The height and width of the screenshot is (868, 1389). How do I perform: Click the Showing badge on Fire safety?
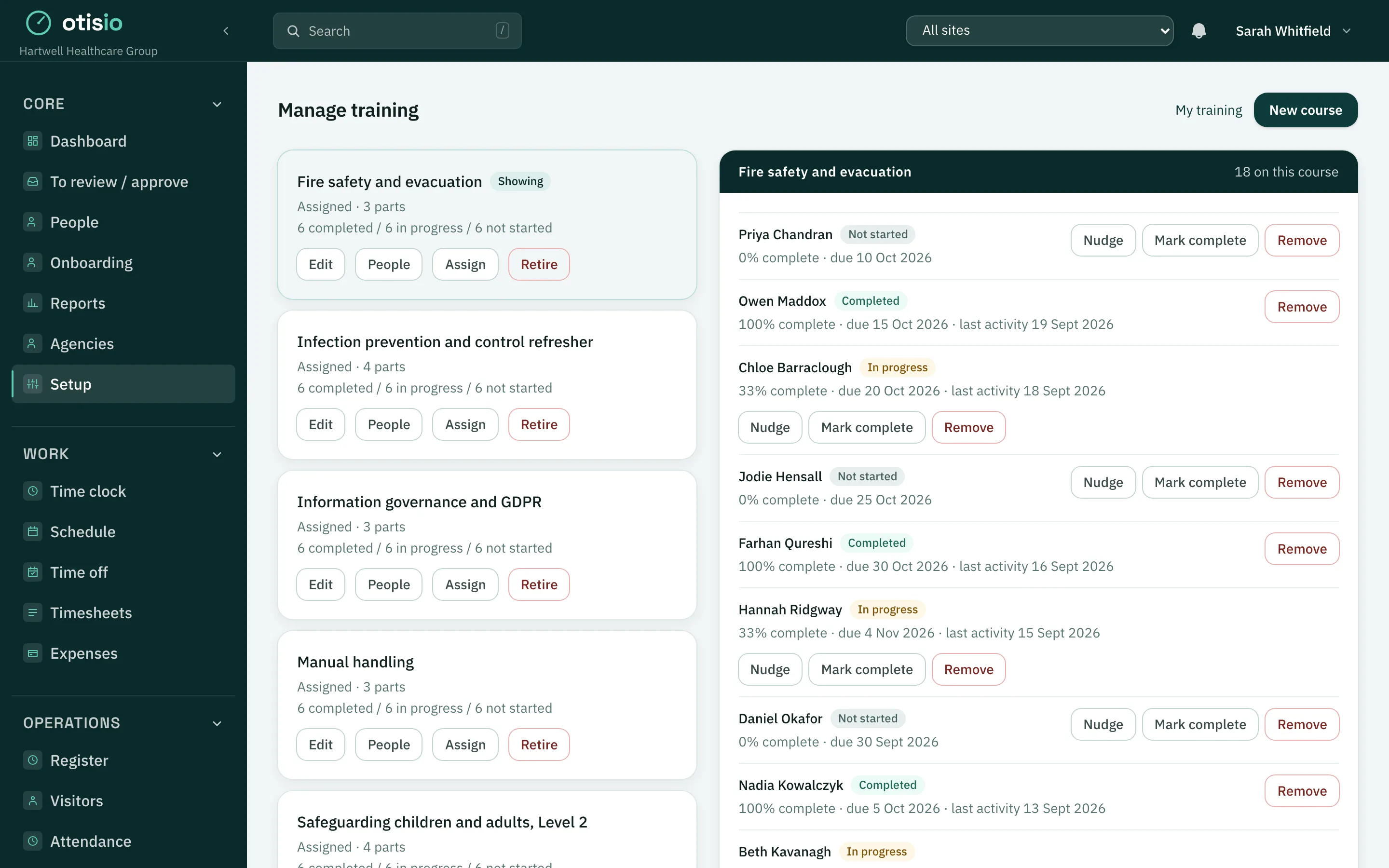click(x=520, y=181)
